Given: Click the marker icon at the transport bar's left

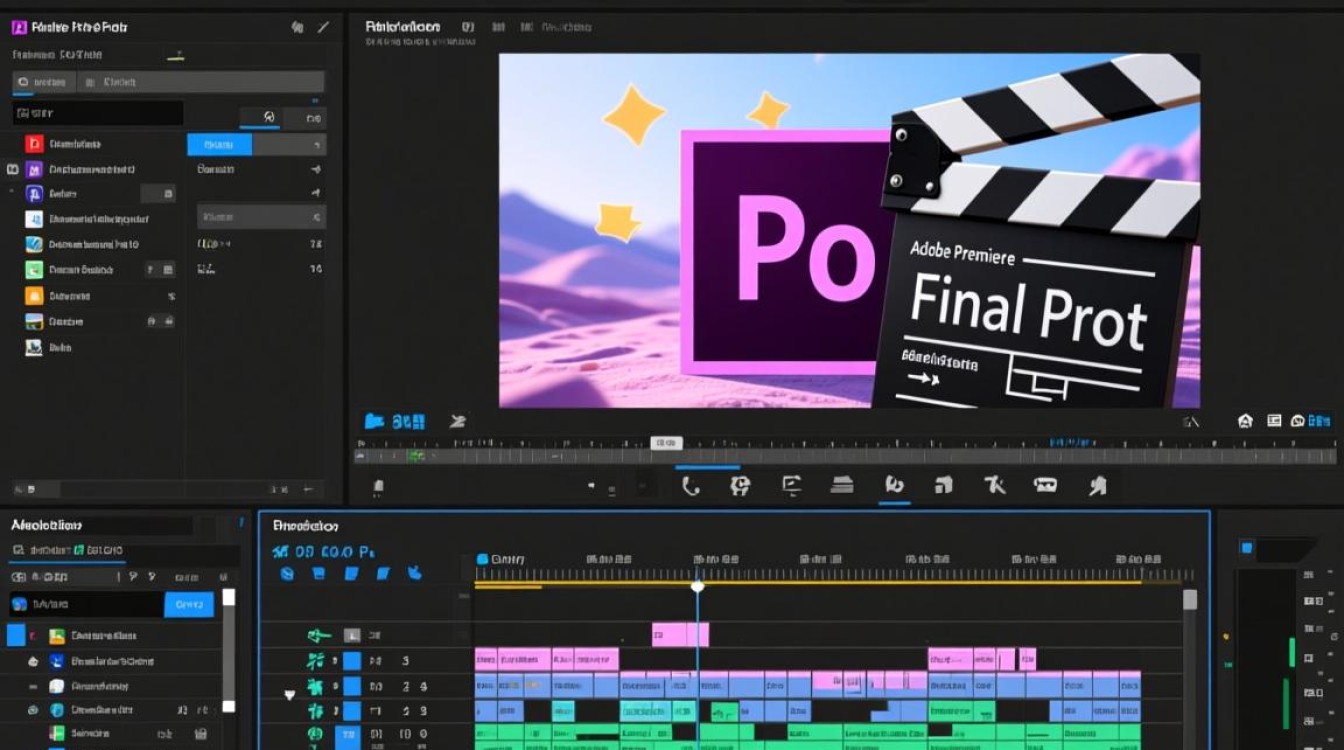Looking at the screenshot, I should (x=378, y=488).
